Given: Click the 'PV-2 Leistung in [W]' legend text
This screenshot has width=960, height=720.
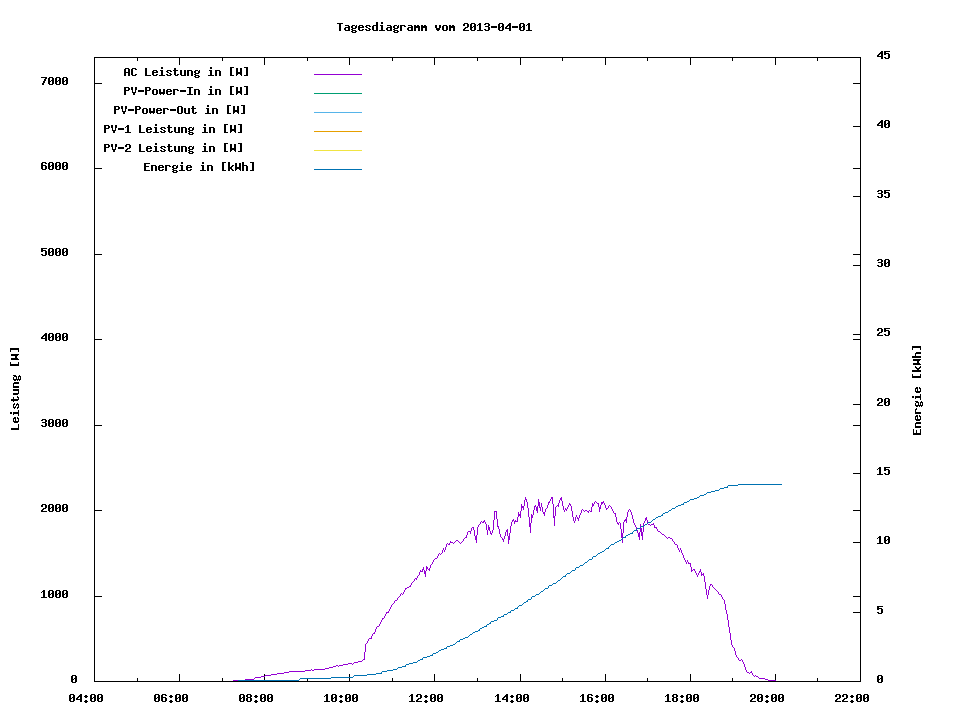Looking at the screenshot, I should [x=173, y=148].
